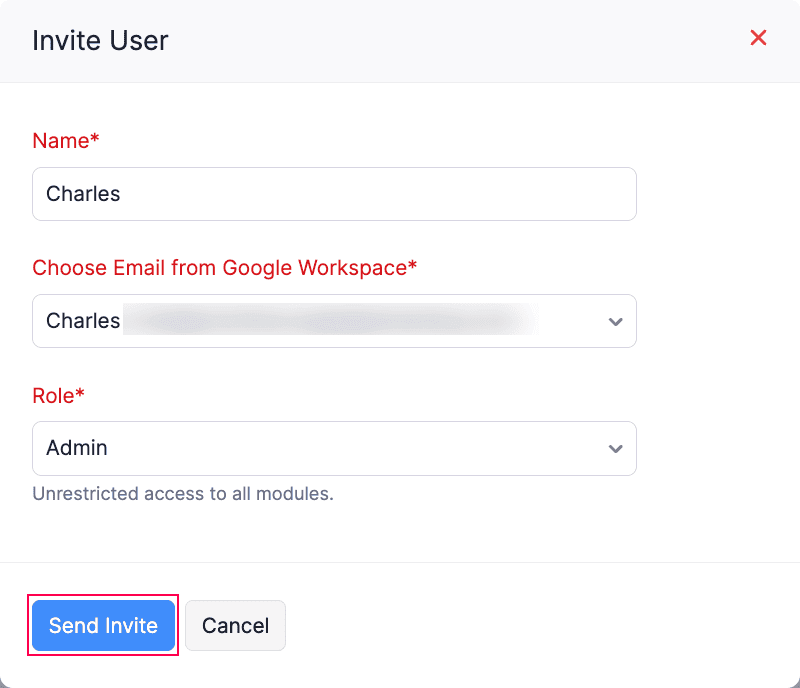Click the Choose Email from Google Workspace label
This screenshot has height=688, width=800.
(x=220, y=268)
